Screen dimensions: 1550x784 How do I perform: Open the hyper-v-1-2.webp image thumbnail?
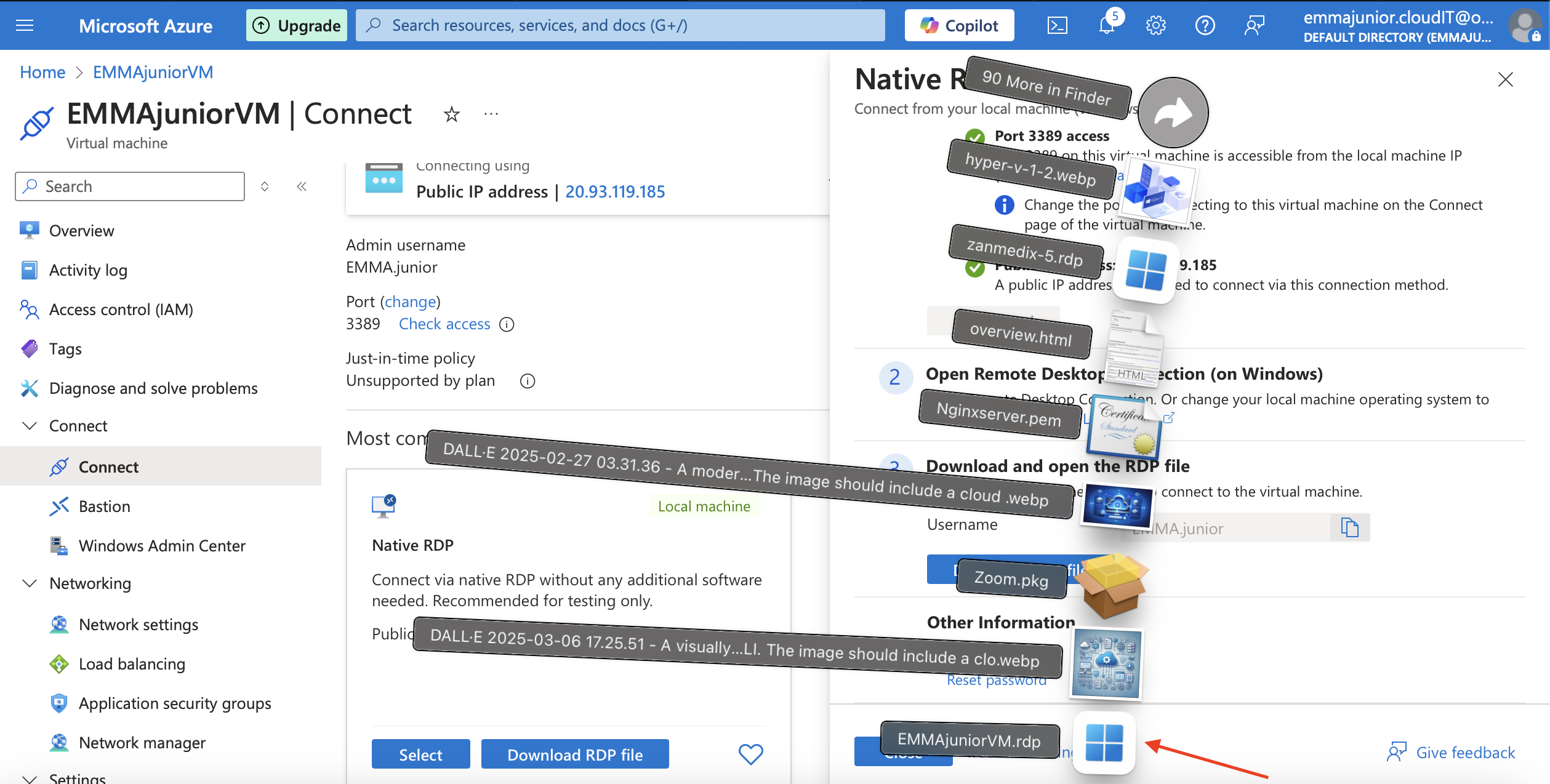(1158, 190)
